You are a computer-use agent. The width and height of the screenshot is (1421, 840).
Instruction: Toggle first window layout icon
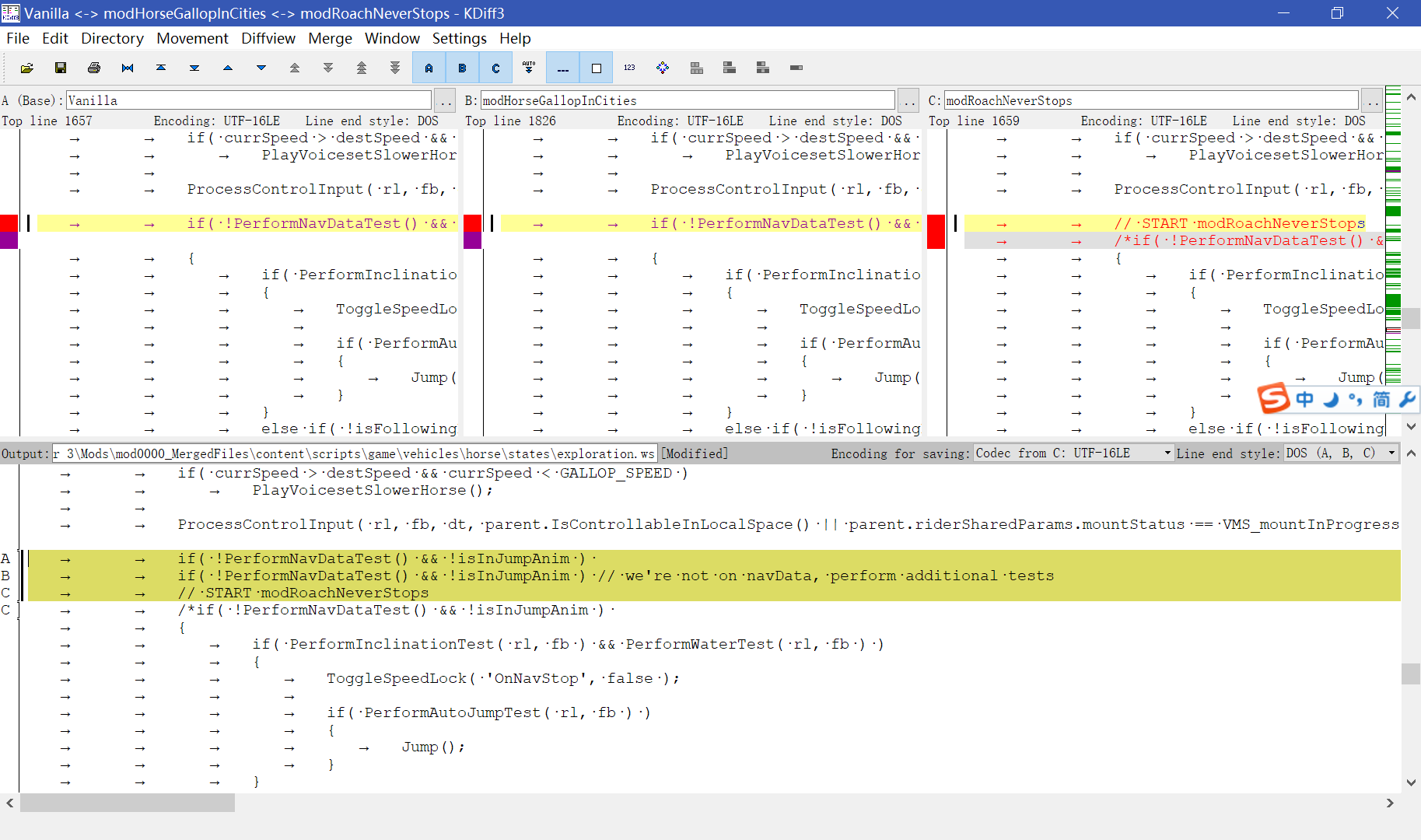tap(696, 68)
